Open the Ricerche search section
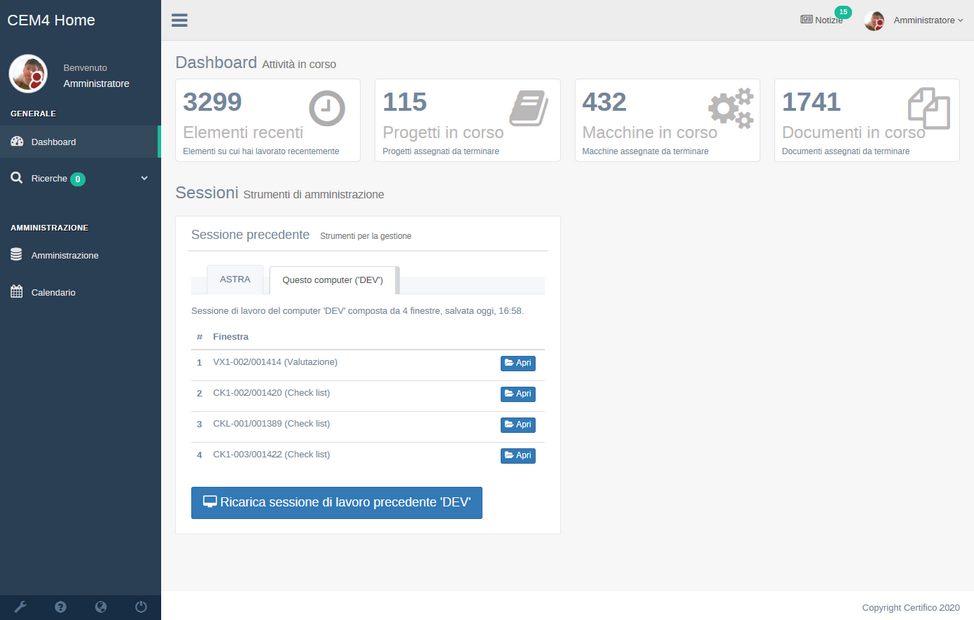 tap(52, 177)
